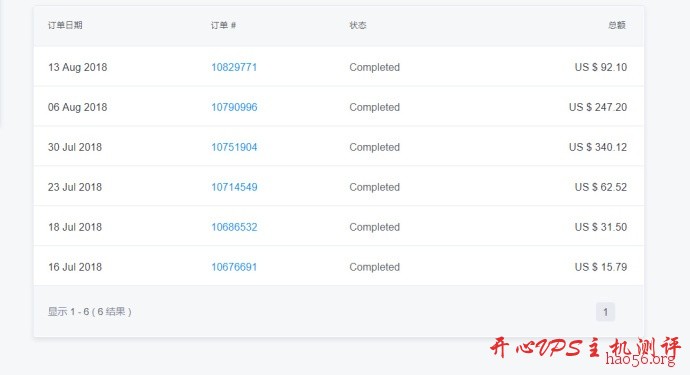Click the total US $ 340.12

pyautogui.click(x=598, y=147)
